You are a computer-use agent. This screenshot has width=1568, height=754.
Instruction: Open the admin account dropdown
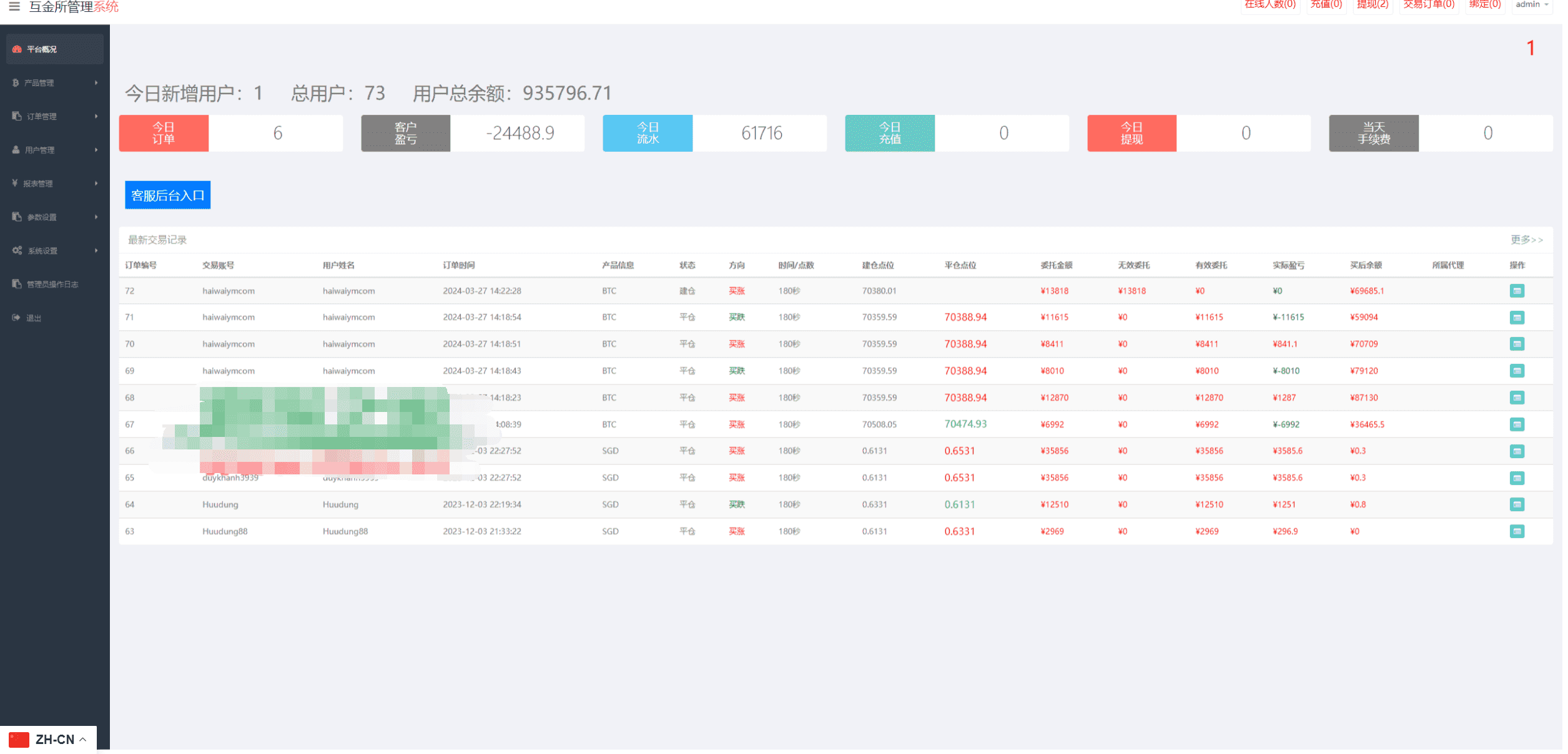pos(1532,5)
